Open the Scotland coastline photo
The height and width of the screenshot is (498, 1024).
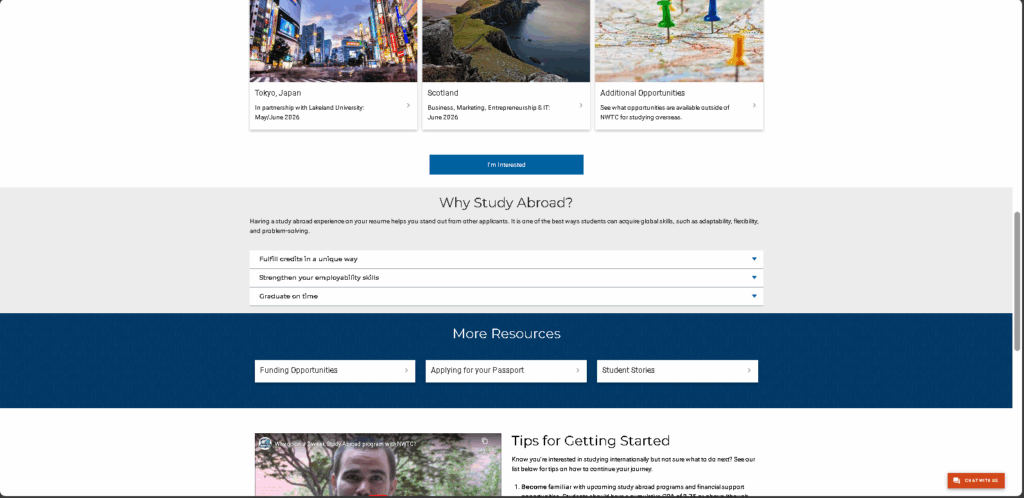(x=506, y=40)
